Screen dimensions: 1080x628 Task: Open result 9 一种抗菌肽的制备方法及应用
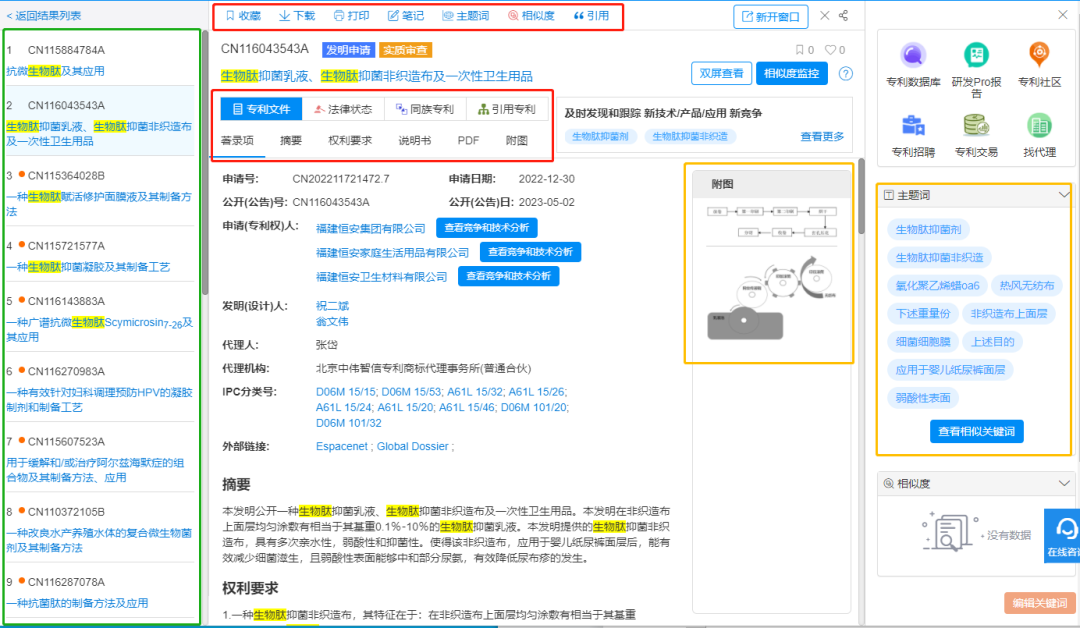77,603
